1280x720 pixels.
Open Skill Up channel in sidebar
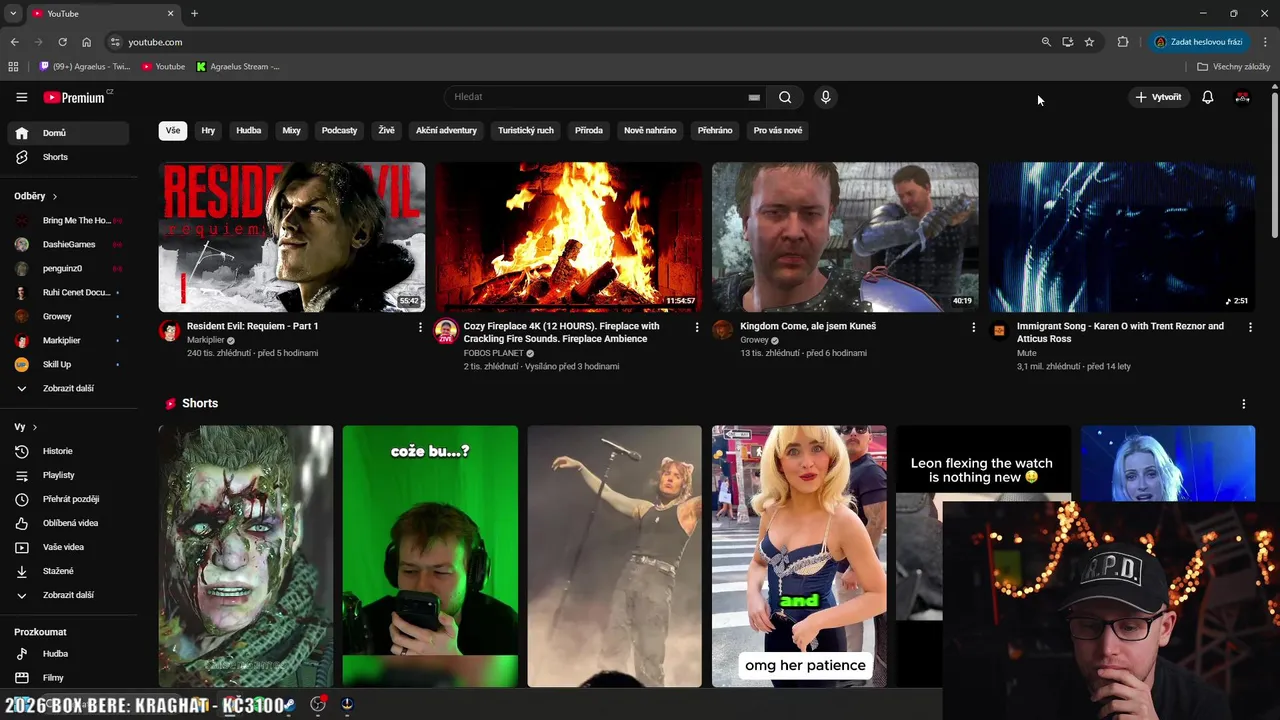(x=69, y=364)
